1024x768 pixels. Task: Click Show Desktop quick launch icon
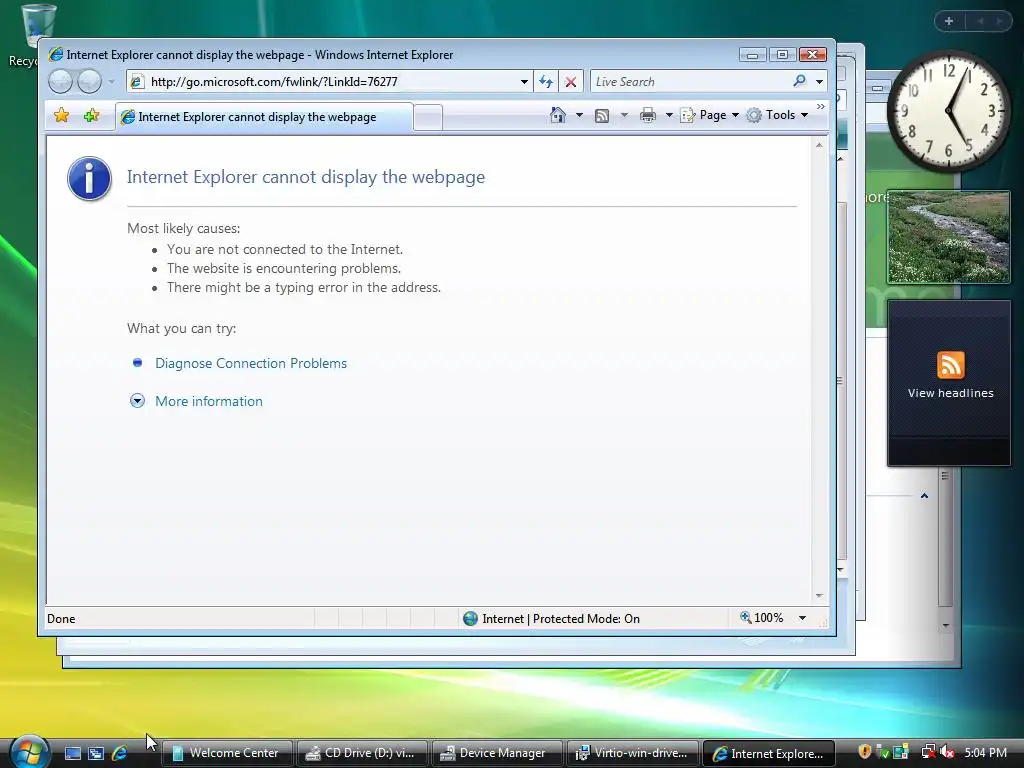[72, 753]
